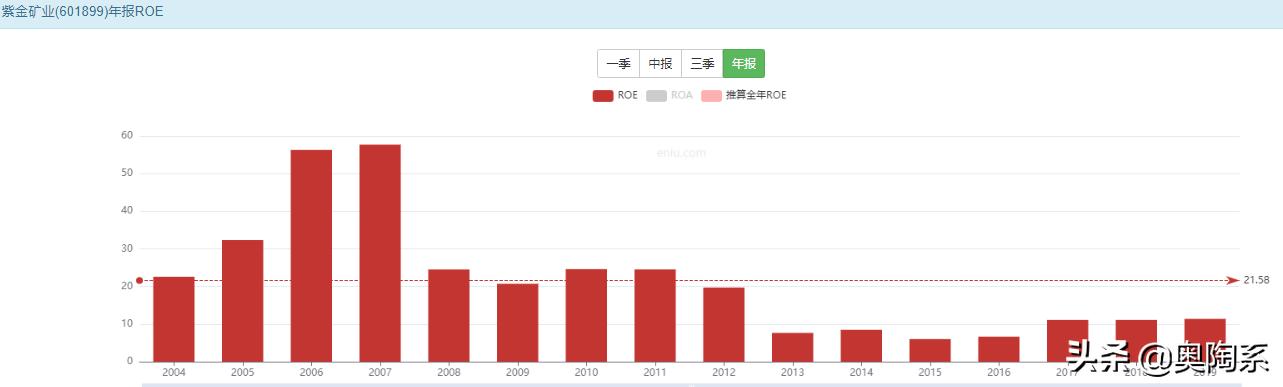
Task: Toggle the ROA legend series
Action: click(669, 96)
